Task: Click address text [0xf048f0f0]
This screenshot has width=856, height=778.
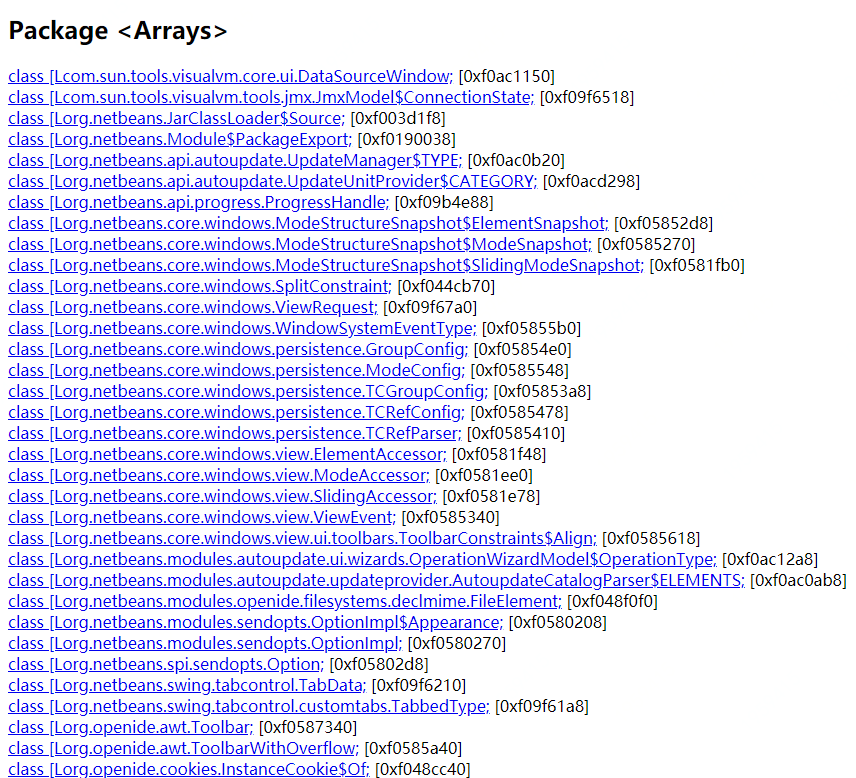Action: (x=613, y=602)
